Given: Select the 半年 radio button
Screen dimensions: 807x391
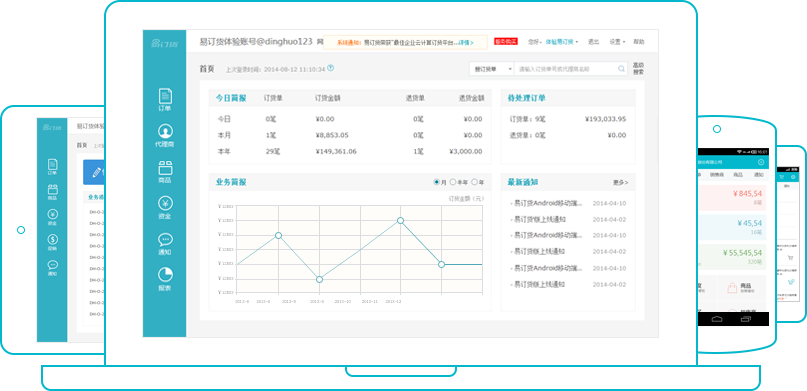Looking at the screenshot, I should pyautogui.click(x=453, y=182).
